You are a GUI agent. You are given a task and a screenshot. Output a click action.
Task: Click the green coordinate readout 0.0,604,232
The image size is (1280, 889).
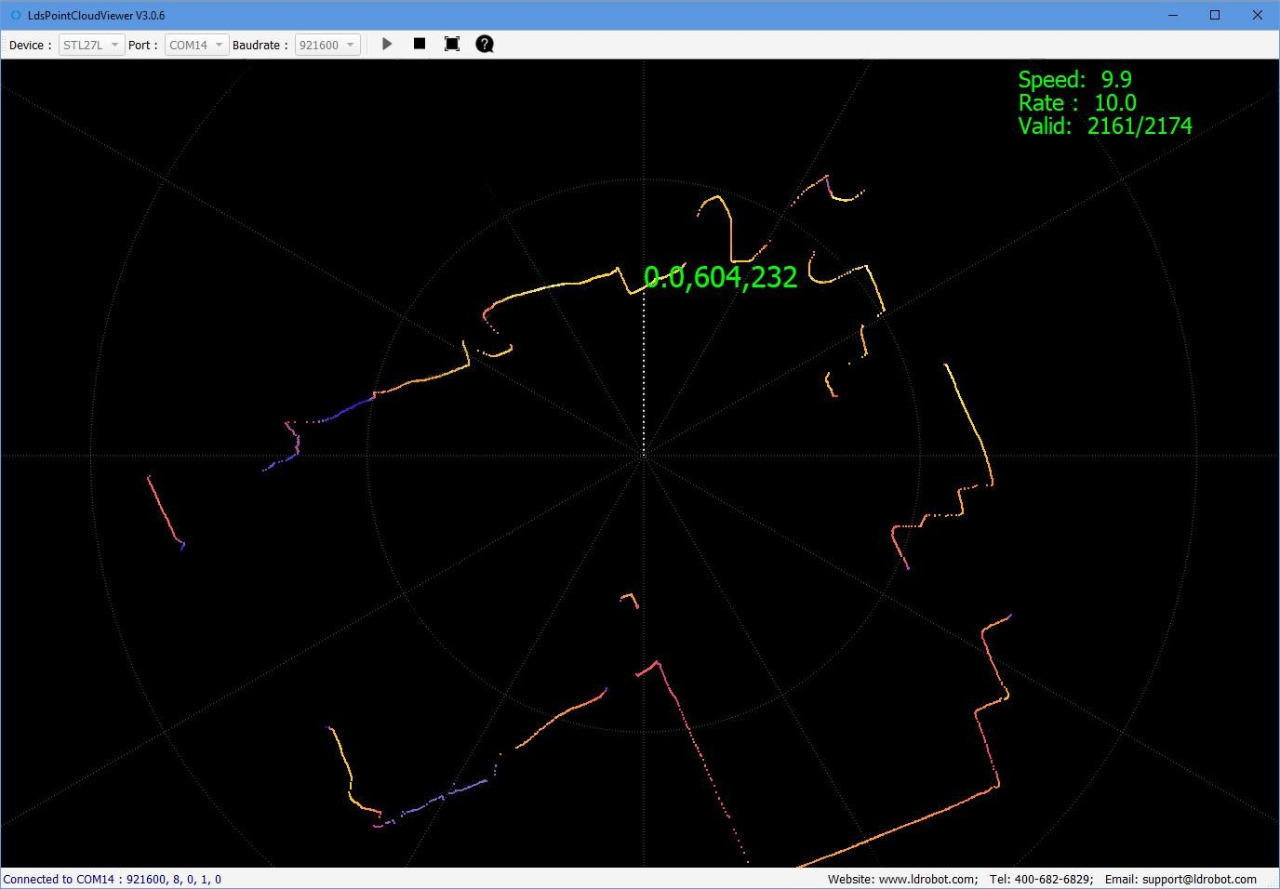coord(720,278)
